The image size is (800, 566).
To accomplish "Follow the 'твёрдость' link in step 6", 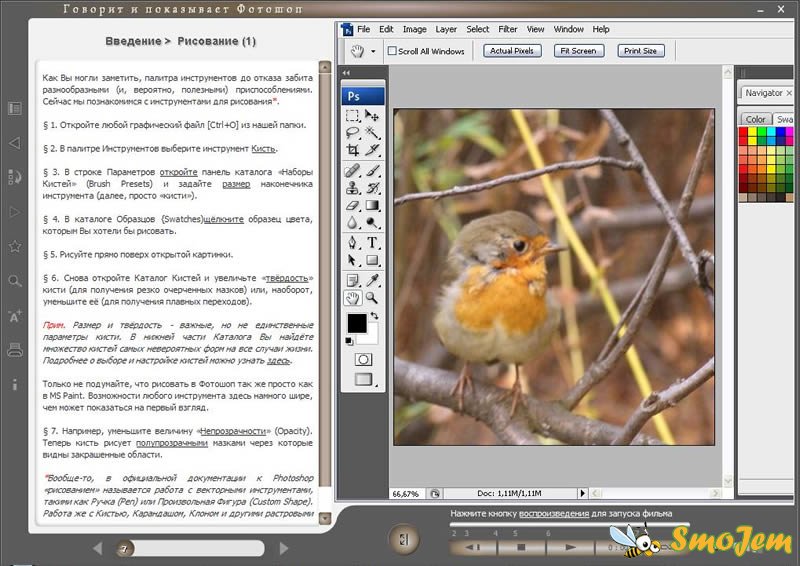I will (x=287, y=278).
